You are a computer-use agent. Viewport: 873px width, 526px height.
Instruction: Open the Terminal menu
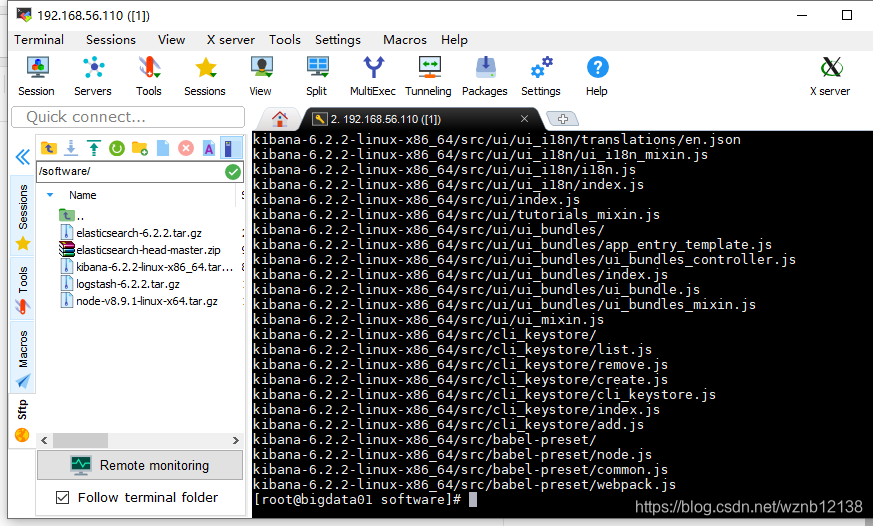[x=39, y=40]
